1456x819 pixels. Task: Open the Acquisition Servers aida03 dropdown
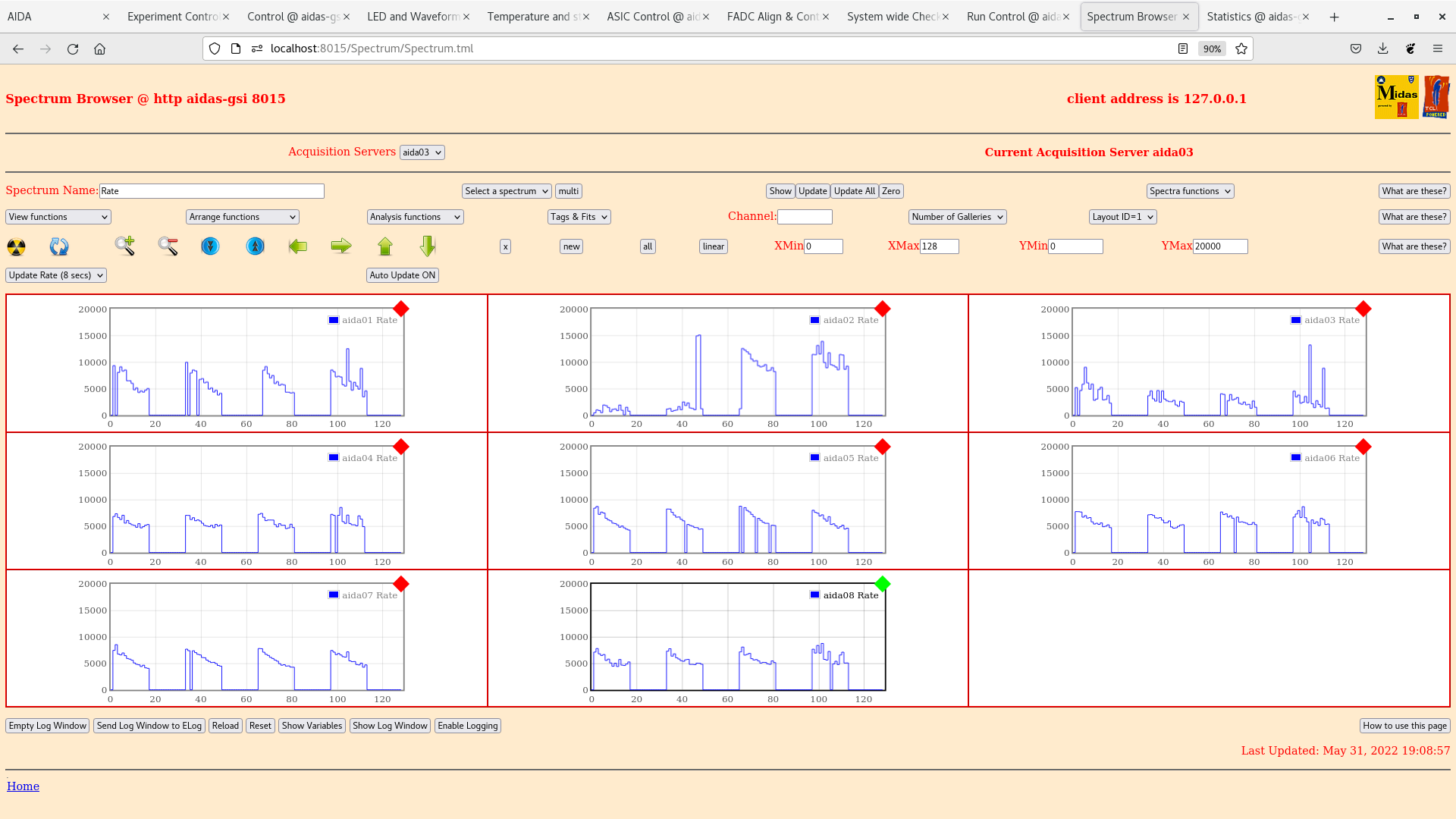coord(422,152)
